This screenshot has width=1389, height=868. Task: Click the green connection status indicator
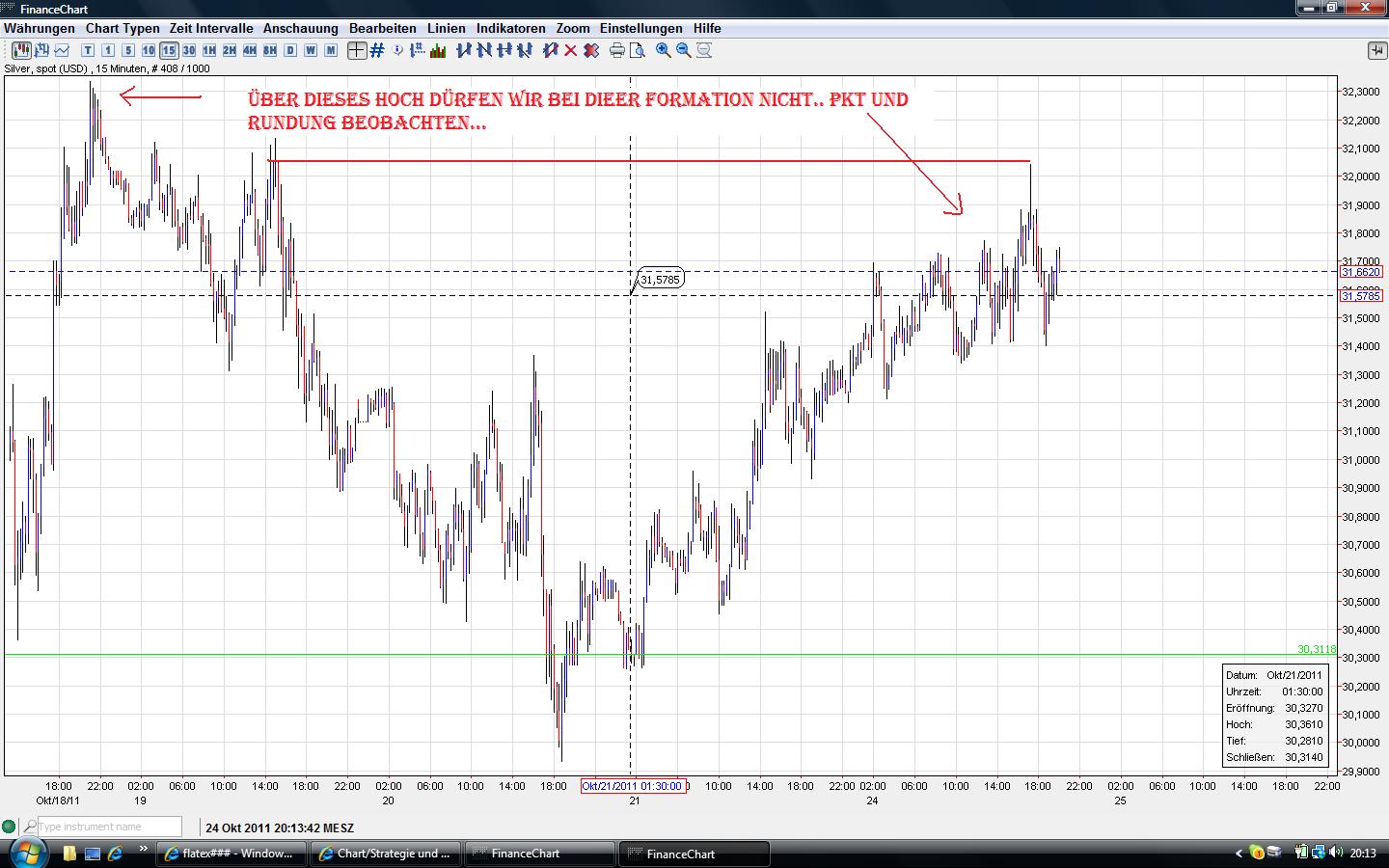click(x=9, y=827)
